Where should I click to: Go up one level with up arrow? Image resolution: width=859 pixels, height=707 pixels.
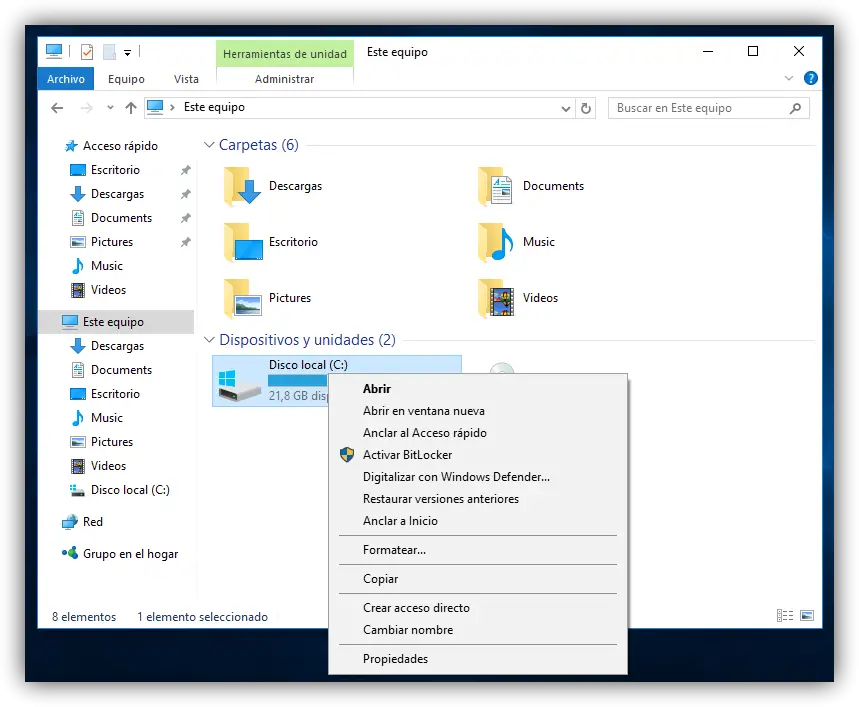pyautogui.click(x=130, y=108)
